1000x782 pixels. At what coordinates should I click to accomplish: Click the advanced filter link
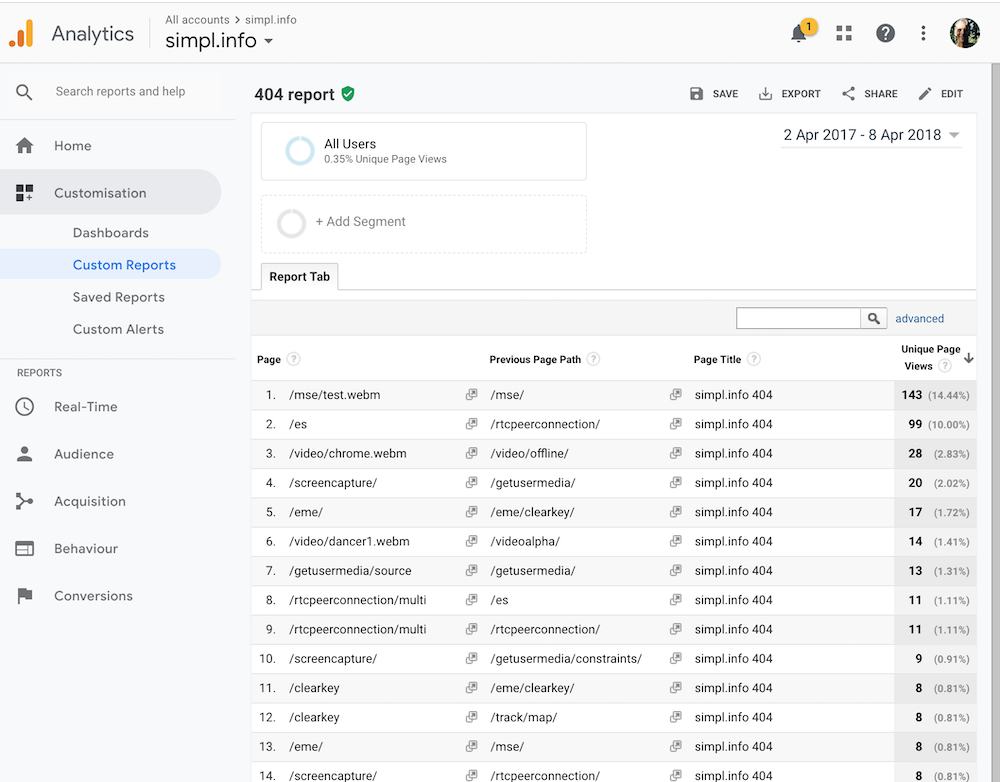tap(919, 319)
